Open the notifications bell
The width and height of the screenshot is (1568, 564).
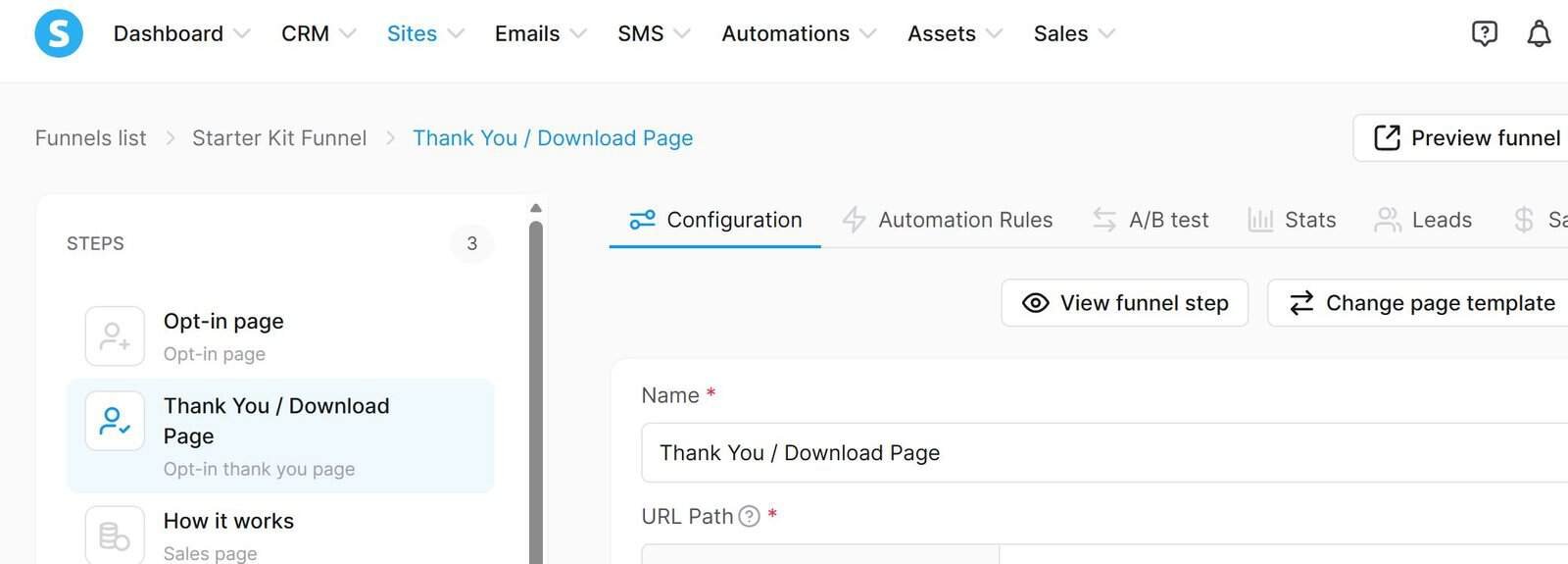[1540, 33]
